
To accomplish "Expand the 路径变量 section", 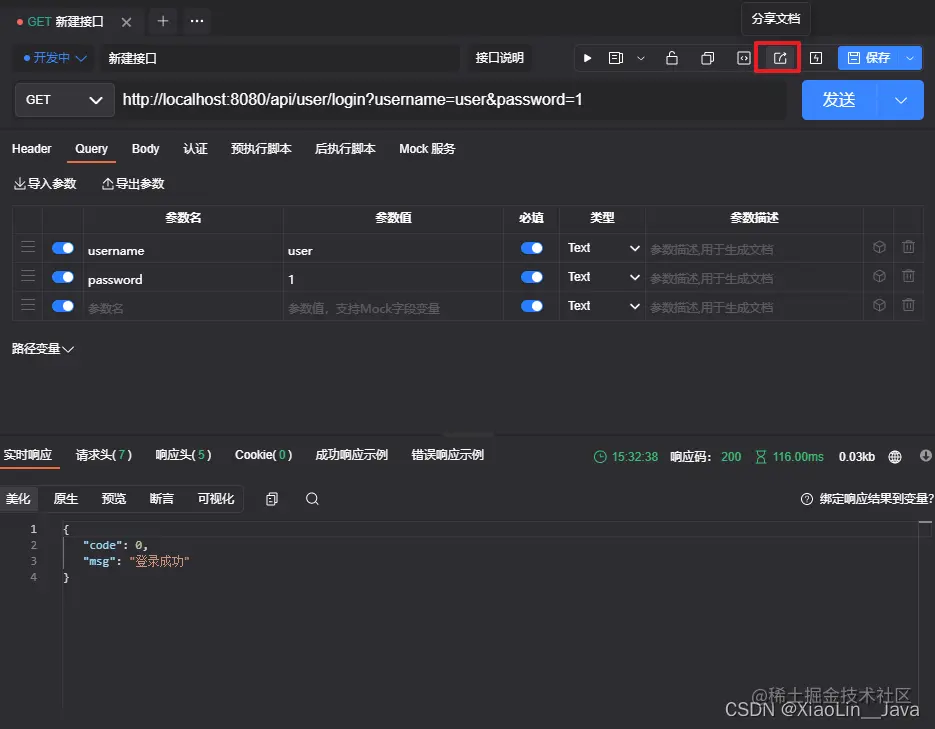I will point(42,349).
